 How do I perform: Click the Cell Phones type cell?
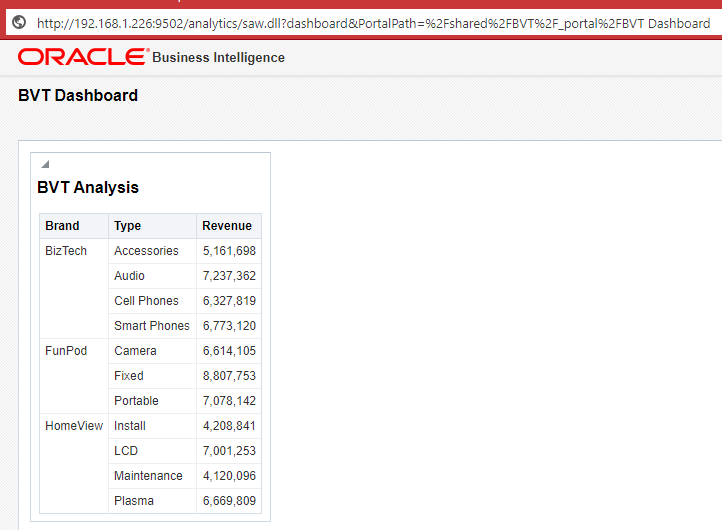152,301
